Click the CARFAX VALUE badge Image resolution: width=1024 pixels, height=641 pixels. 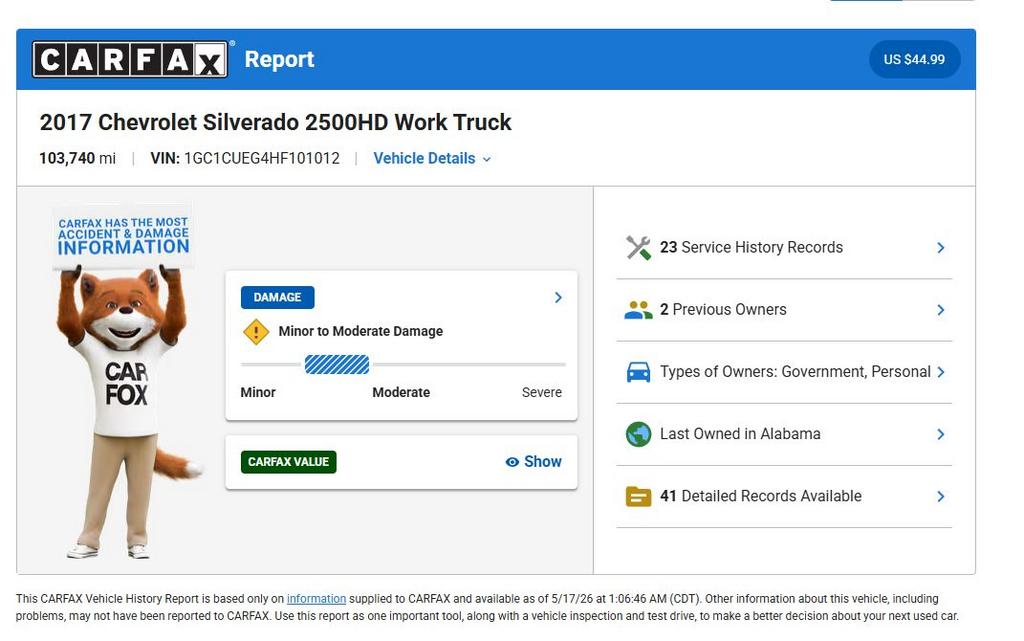(x=288, y=461)
